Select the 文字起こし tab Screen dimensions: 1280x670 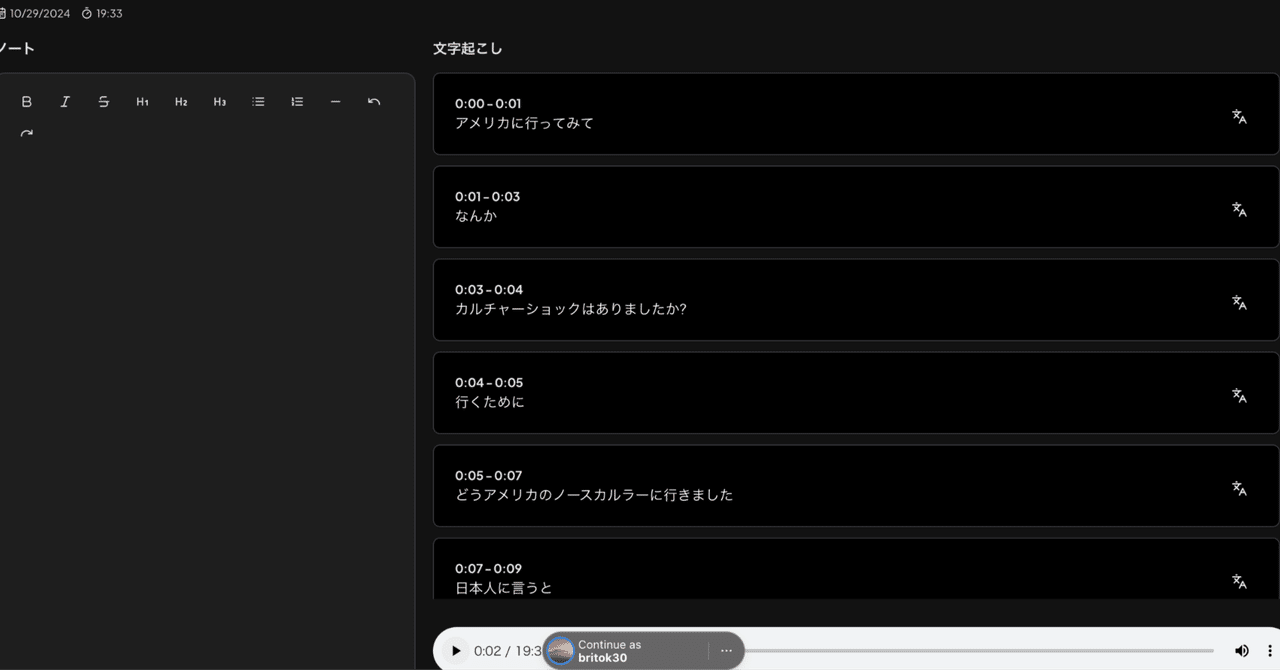467,47
